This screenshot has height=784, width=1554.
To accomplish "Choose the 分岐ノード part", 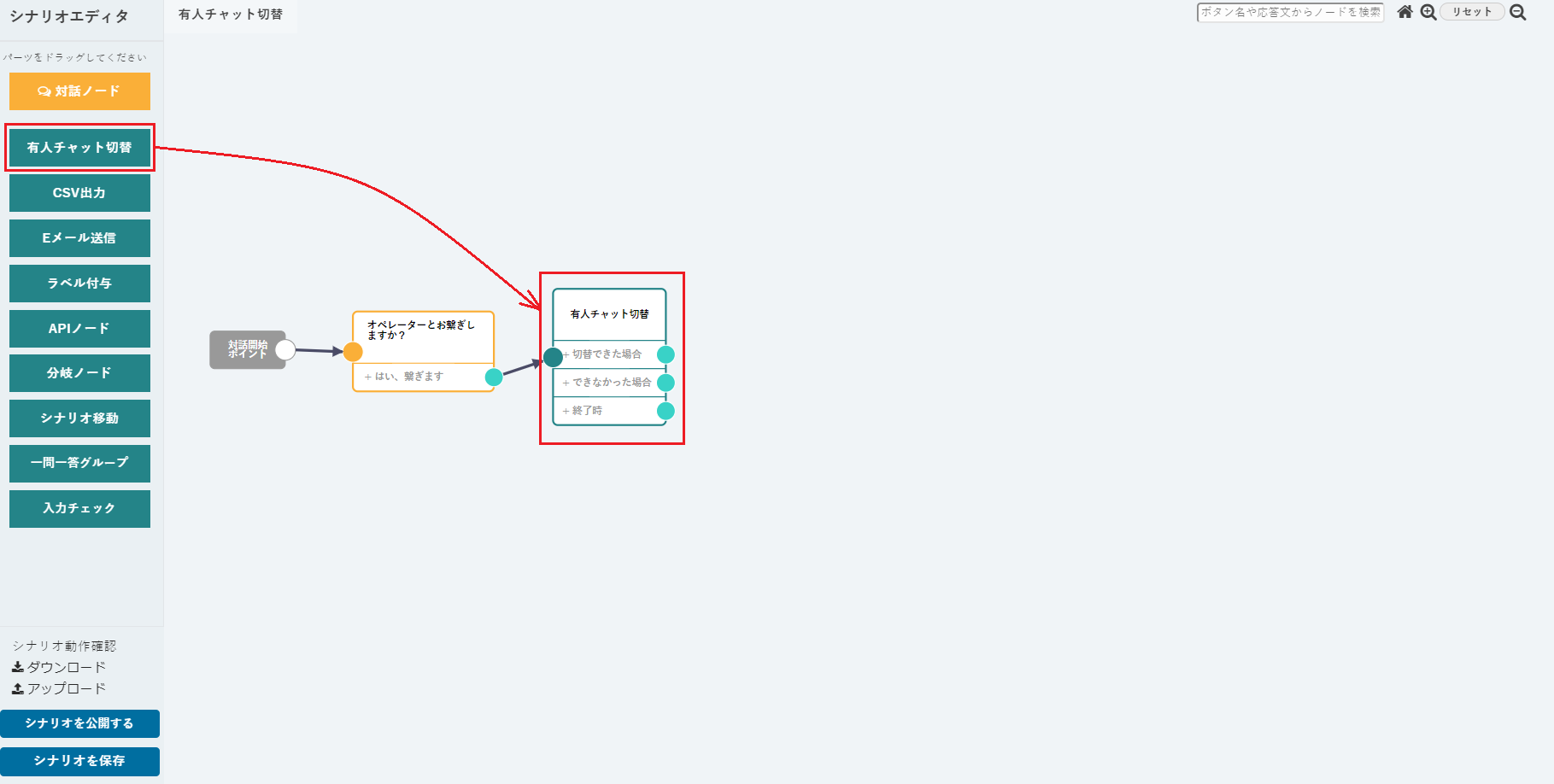I will [79, 373].
